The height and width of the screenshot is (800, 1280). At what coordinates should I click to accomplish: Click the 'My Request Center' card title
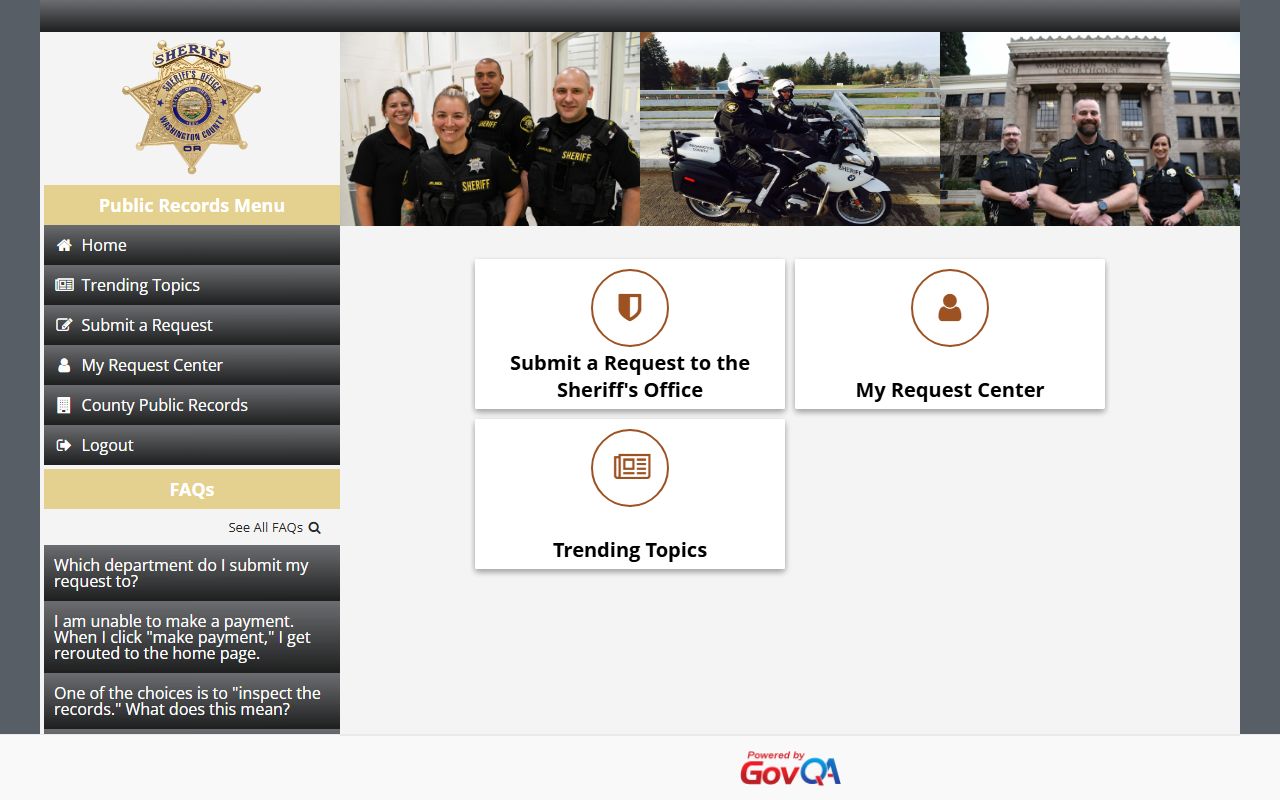tap(950, 390)
